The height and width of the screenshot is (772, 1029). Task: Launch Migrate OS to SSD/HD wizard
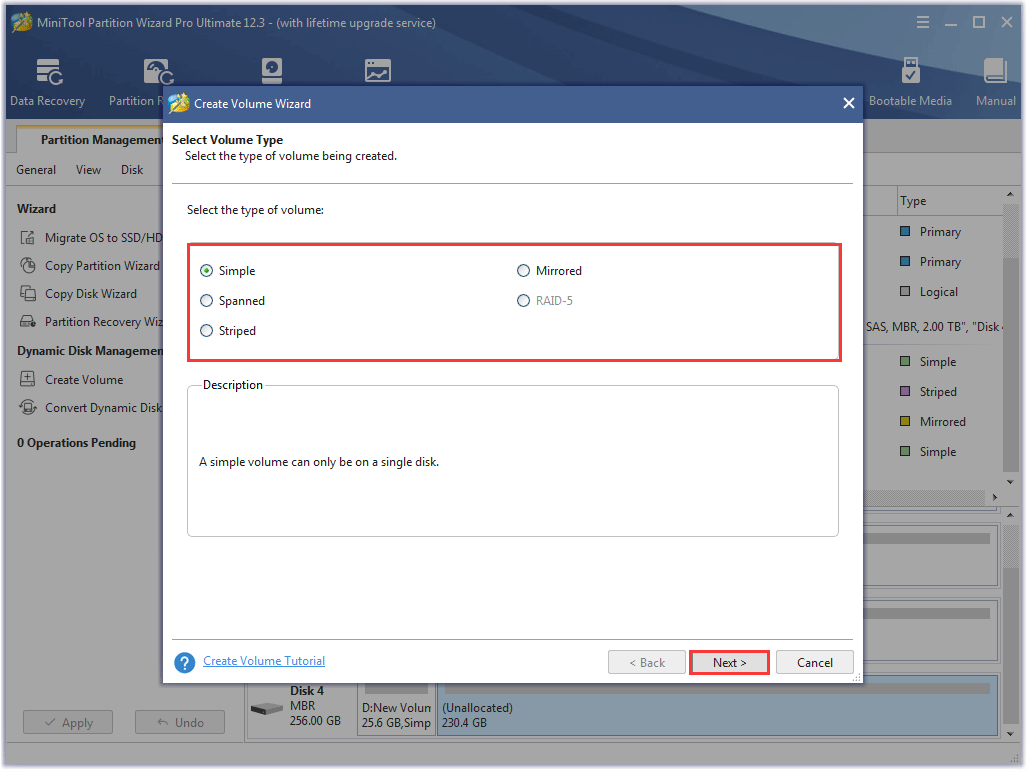[91, 238]
